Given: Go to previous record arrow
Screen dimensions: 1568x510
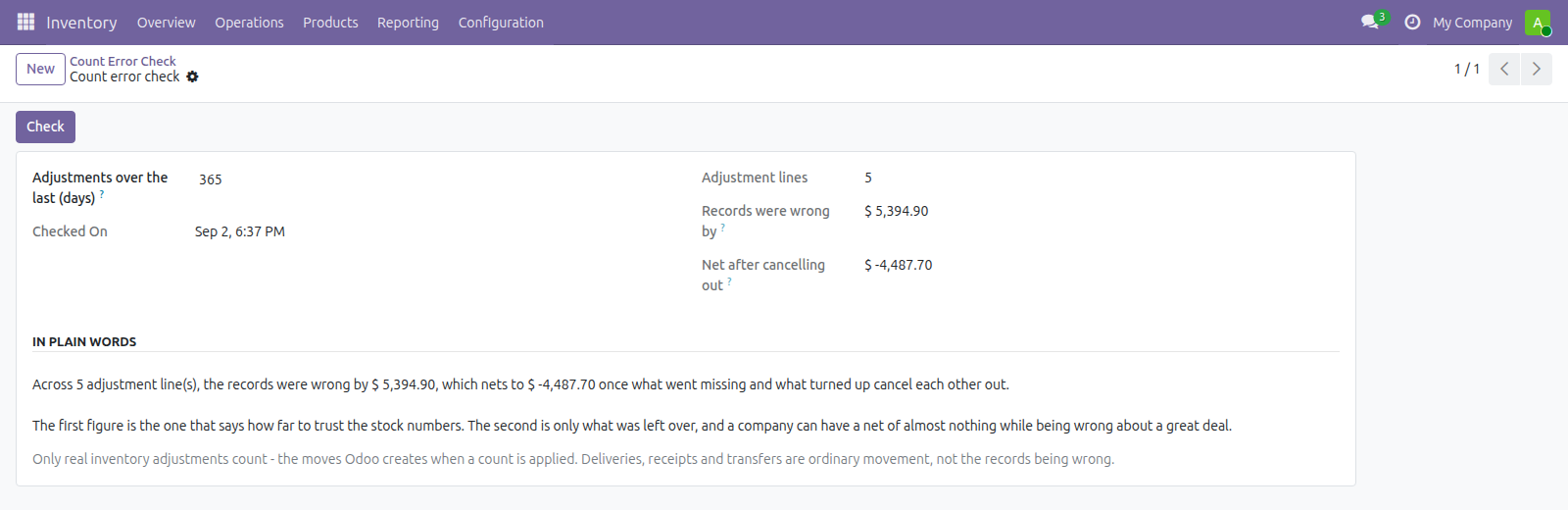Looking at the screenshot, I should click(x=1504, y=69).
